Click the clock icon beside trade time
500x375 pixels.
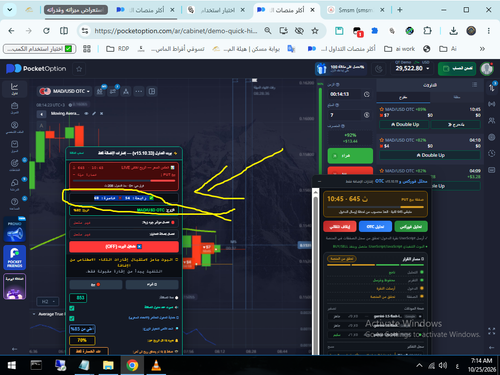[367, 94]
